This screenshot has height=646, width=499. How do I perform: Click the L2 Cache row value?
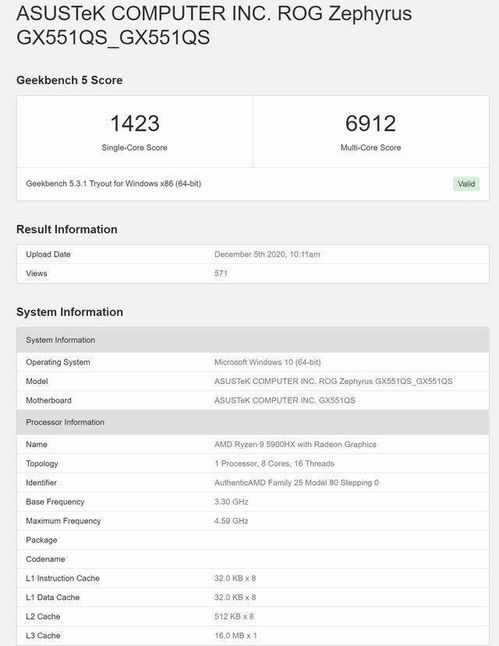coord(234,616)
